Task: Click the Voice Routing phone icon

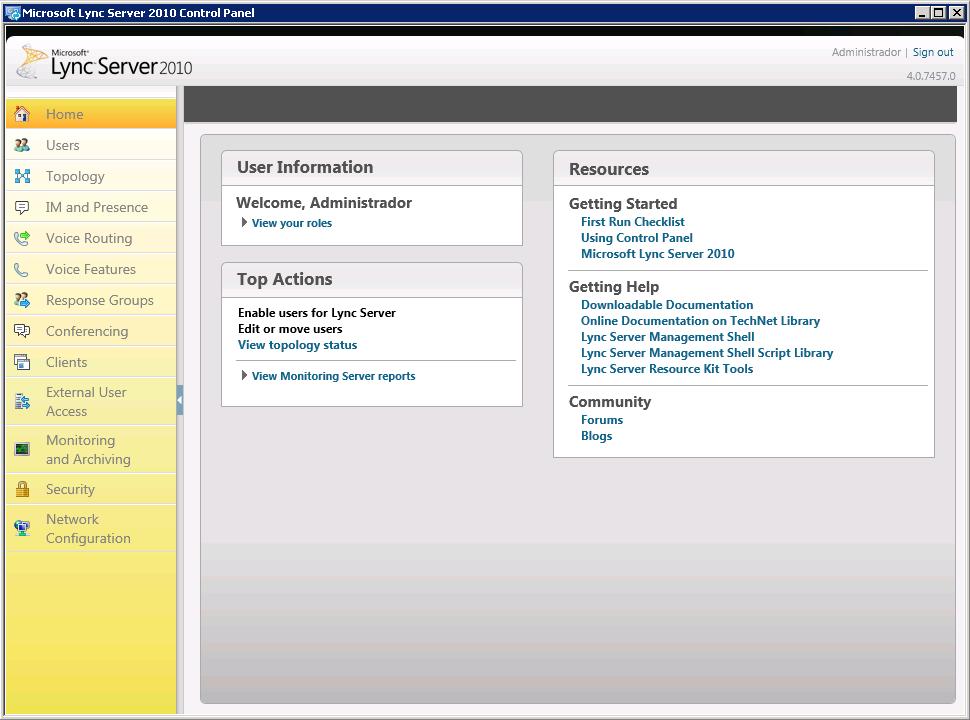Action: 22,238
